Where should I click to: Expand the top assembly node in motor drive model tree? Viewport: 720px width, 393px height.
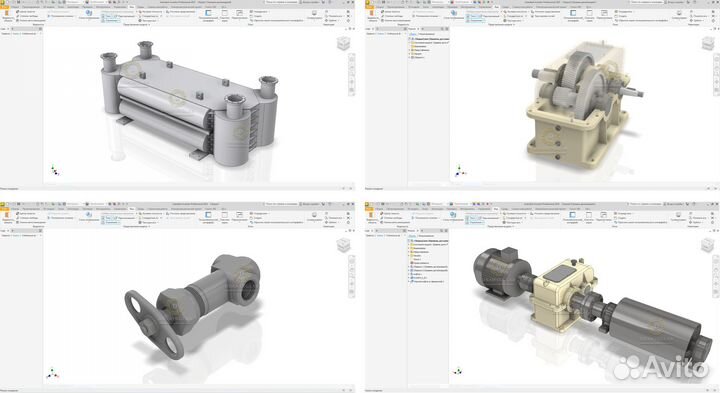tap(410, 241)
